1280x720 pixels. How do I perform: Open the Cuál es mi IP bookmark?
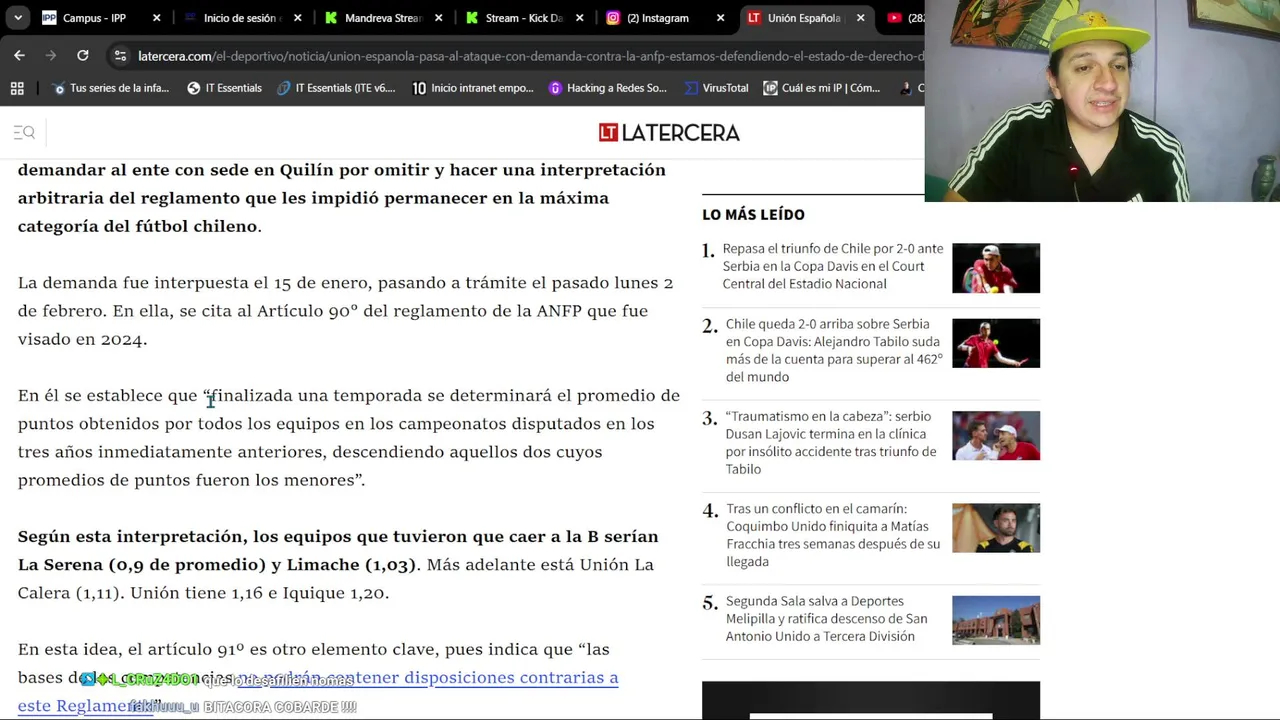click(822, 88)
